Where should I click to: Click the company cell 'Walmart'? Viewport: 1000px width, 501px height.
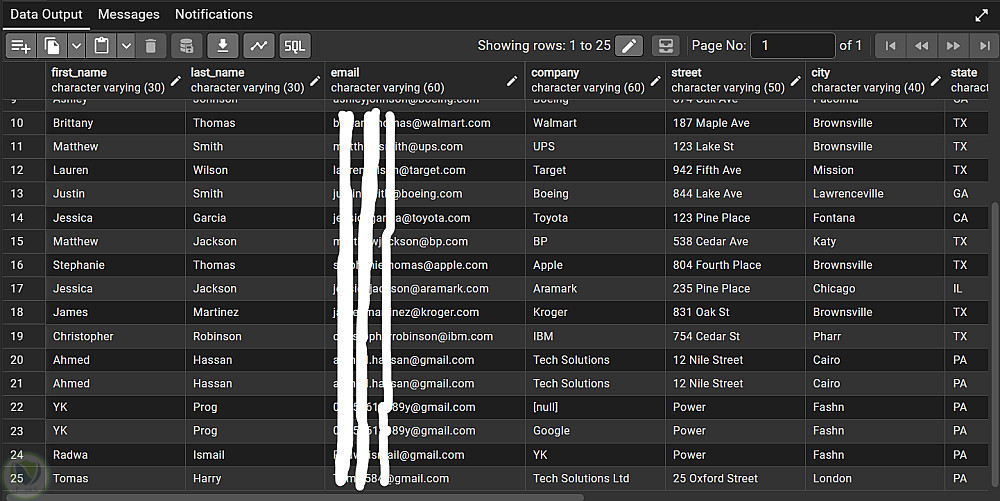[595, 123]
